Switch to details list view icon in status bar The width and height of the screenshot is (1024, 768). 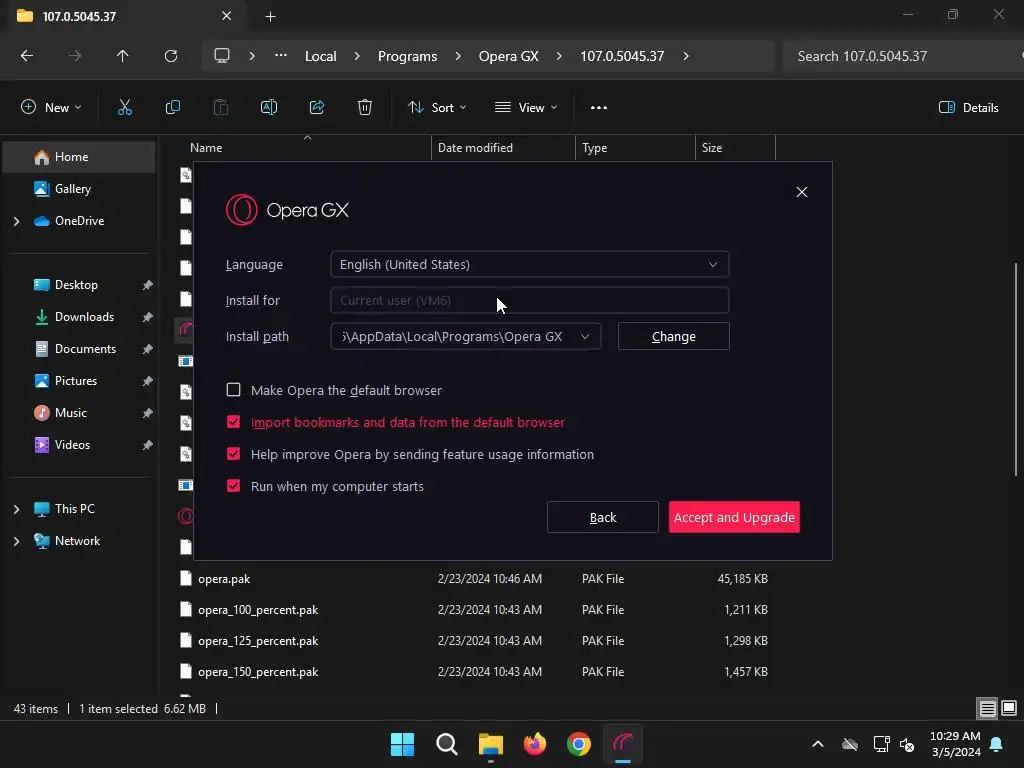(987, 709)
